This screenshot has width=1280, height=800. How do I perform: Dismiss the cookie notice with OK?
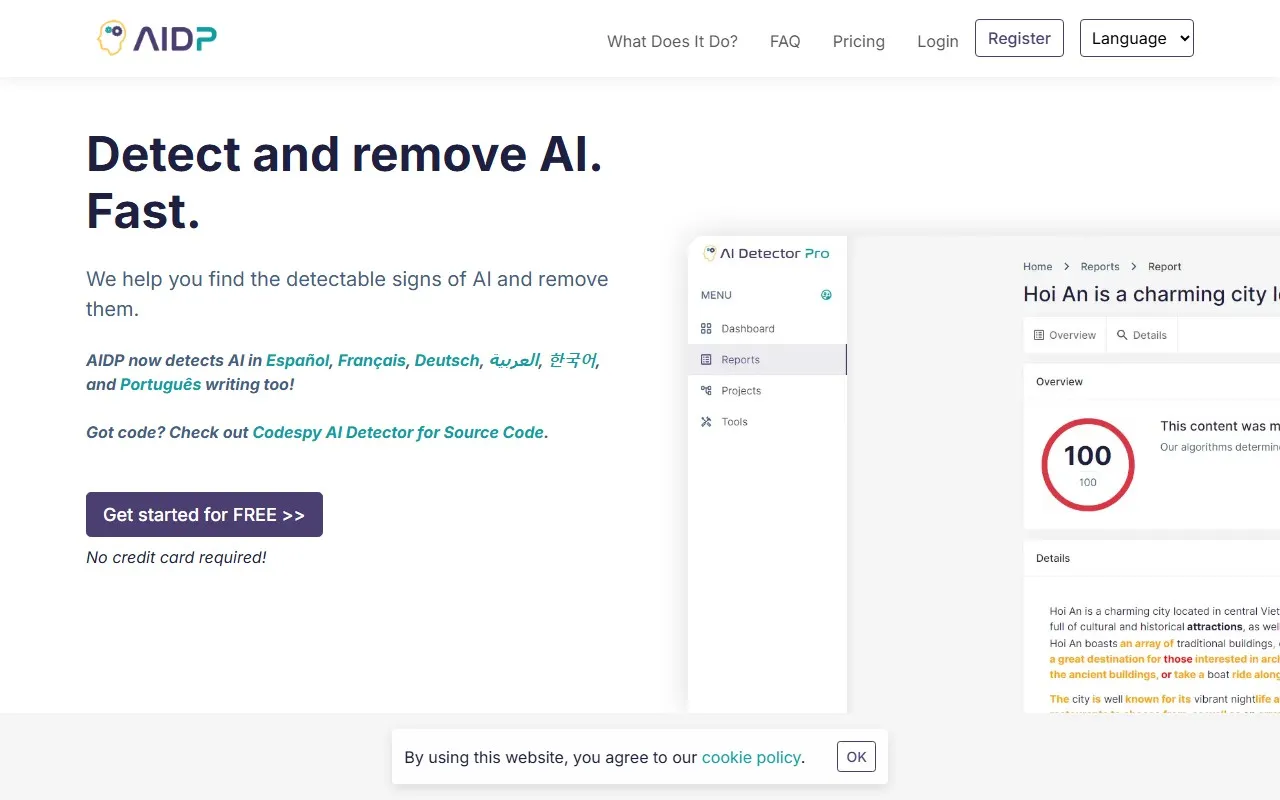[x=856, y=757]
